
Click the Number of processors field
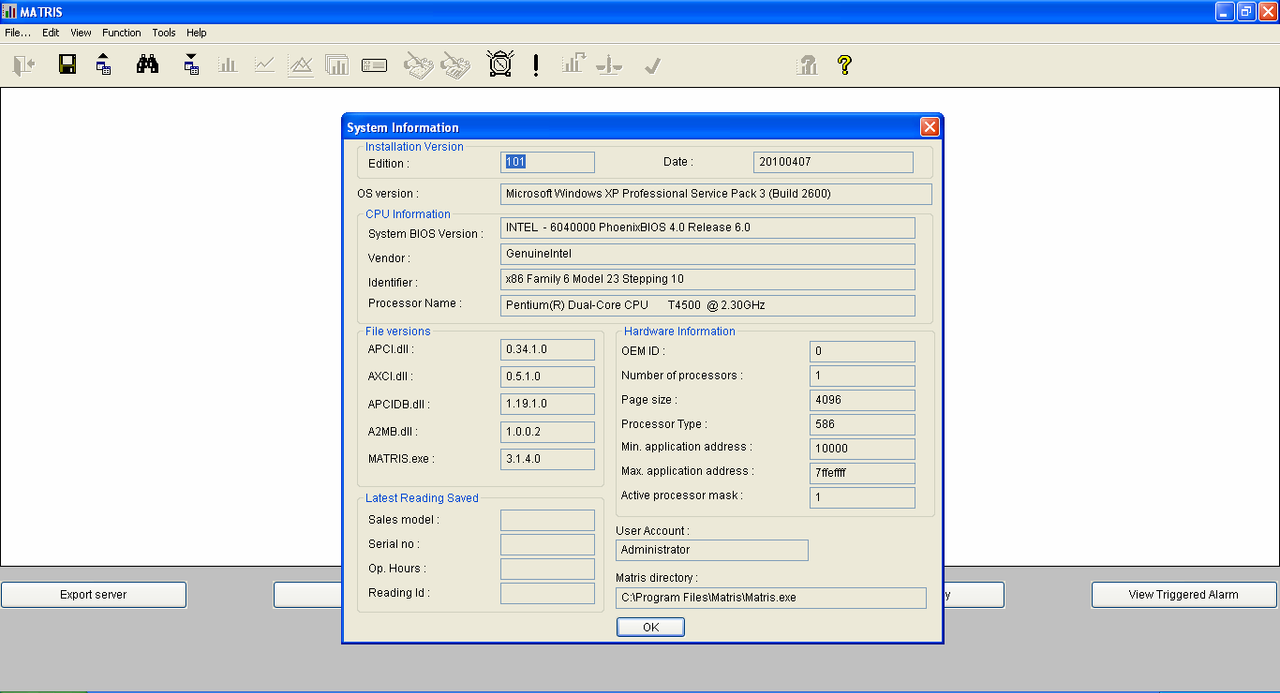point(862,376)
